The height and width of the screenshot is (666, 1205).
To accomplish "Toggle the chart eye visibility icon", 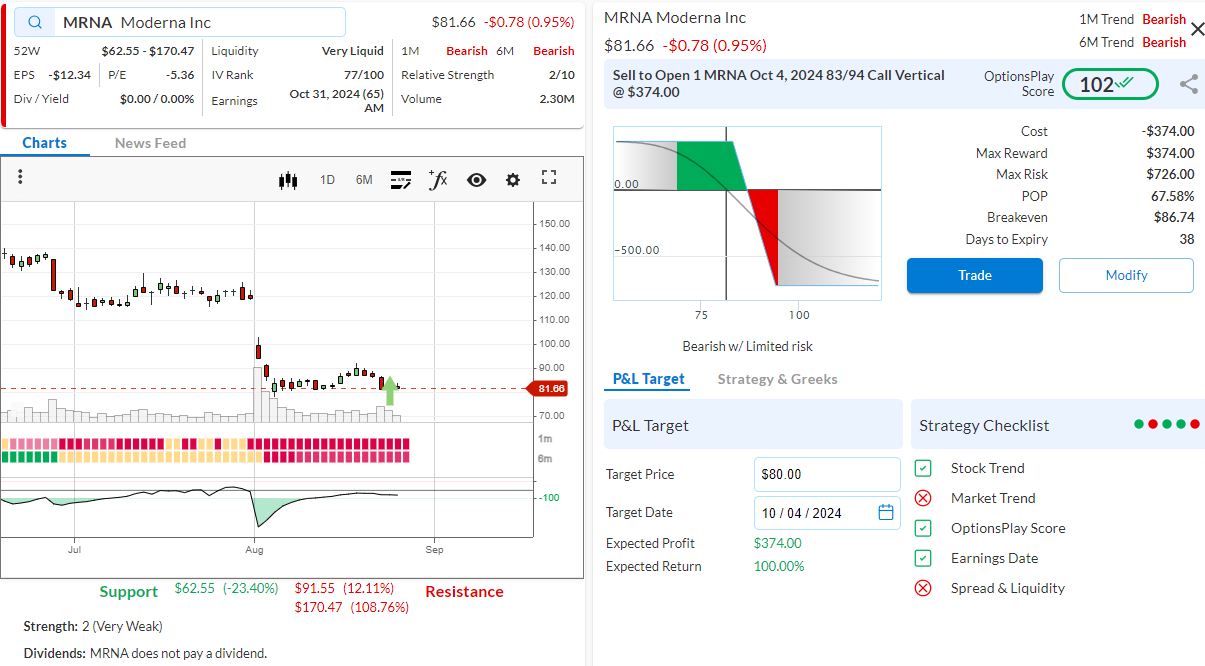I will pyautogui.click(x=476, y=180).
